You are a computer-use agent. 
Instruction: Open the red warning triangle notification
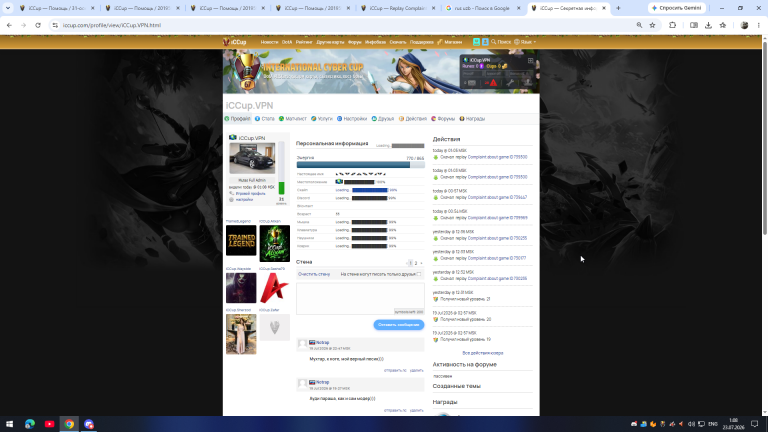tap(493, 83)
